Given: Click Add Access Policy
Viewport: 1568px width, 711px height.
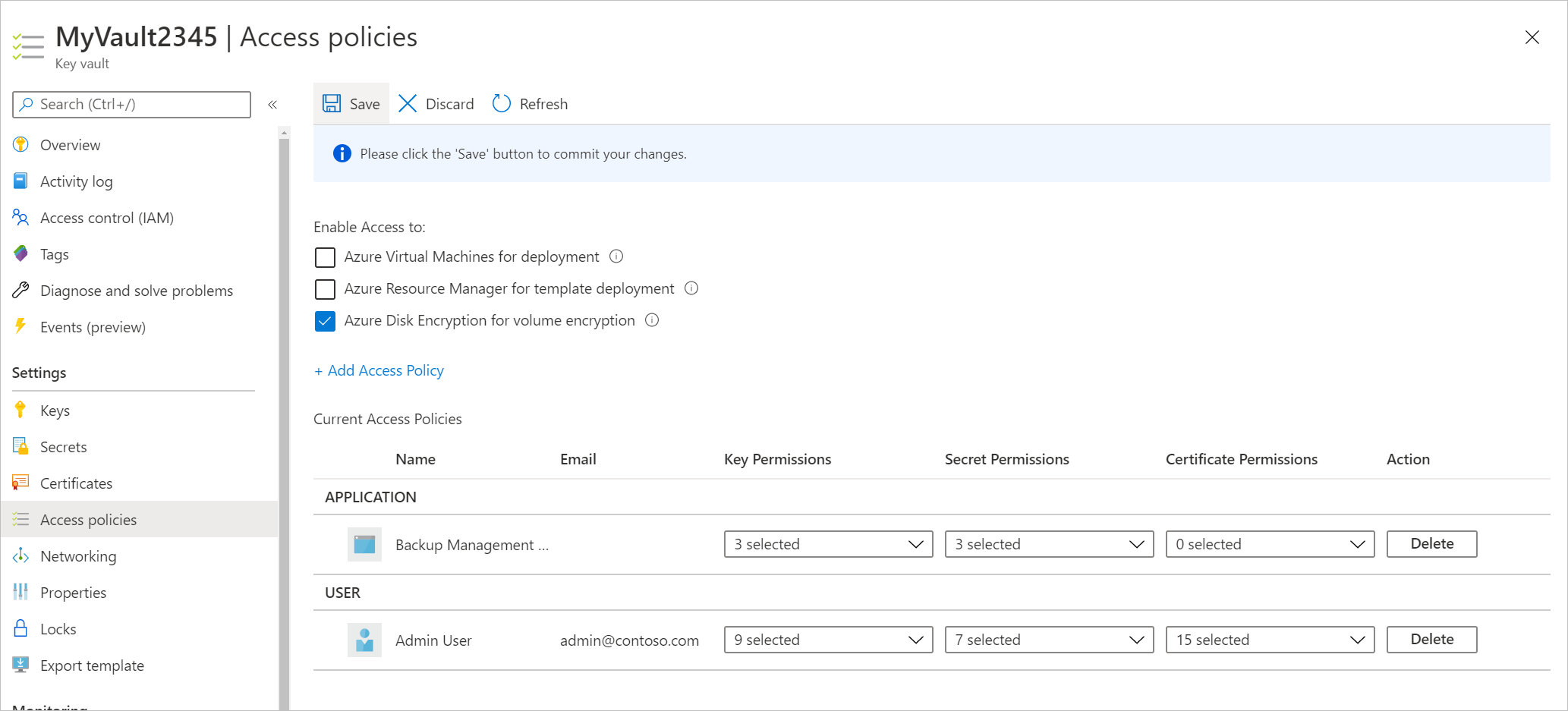Looking at the screenshot, I should (x=379, y=370).
